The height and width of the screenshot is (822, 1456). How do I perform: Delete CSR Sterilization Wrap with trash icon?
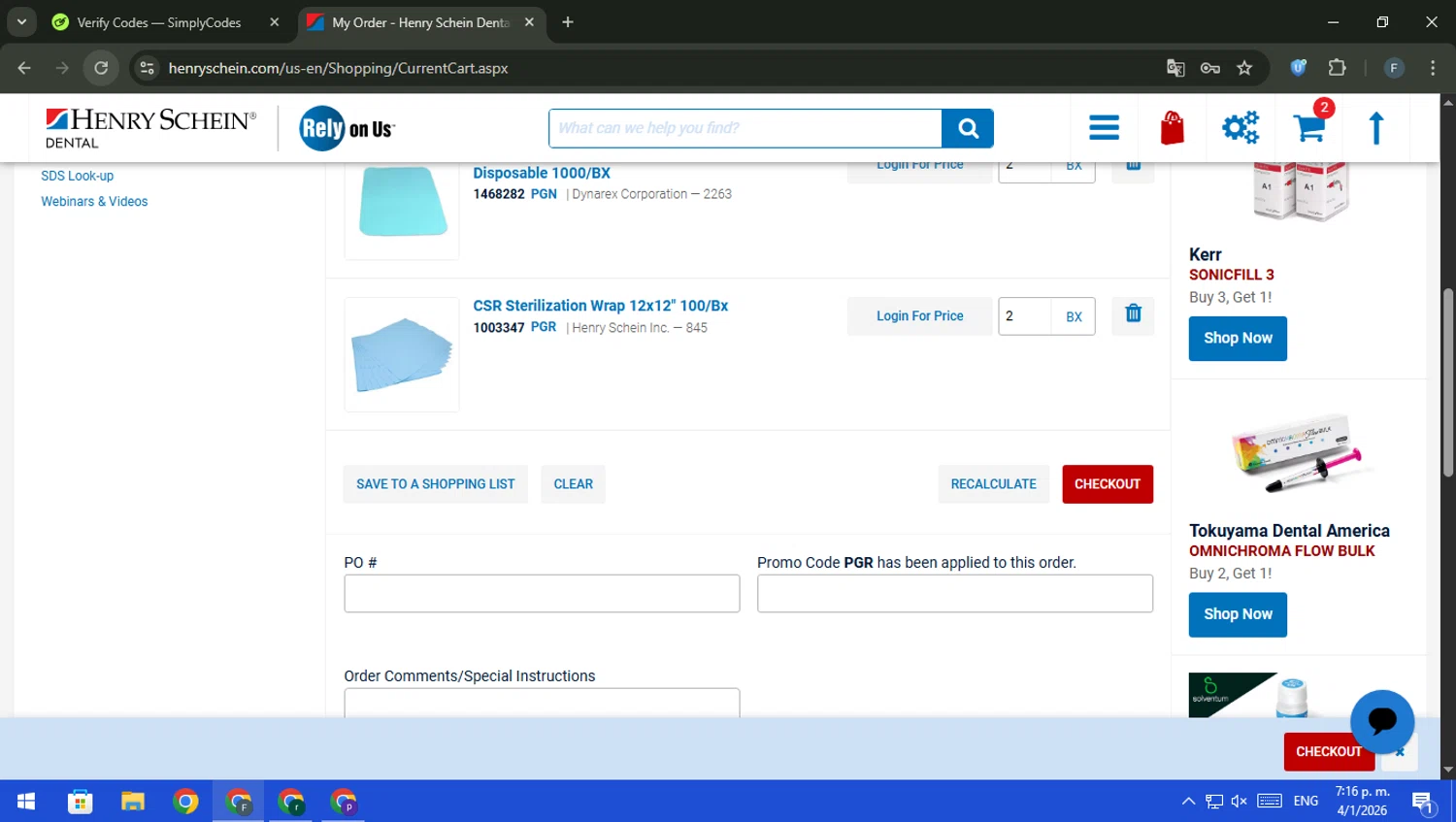point(1133,313)
